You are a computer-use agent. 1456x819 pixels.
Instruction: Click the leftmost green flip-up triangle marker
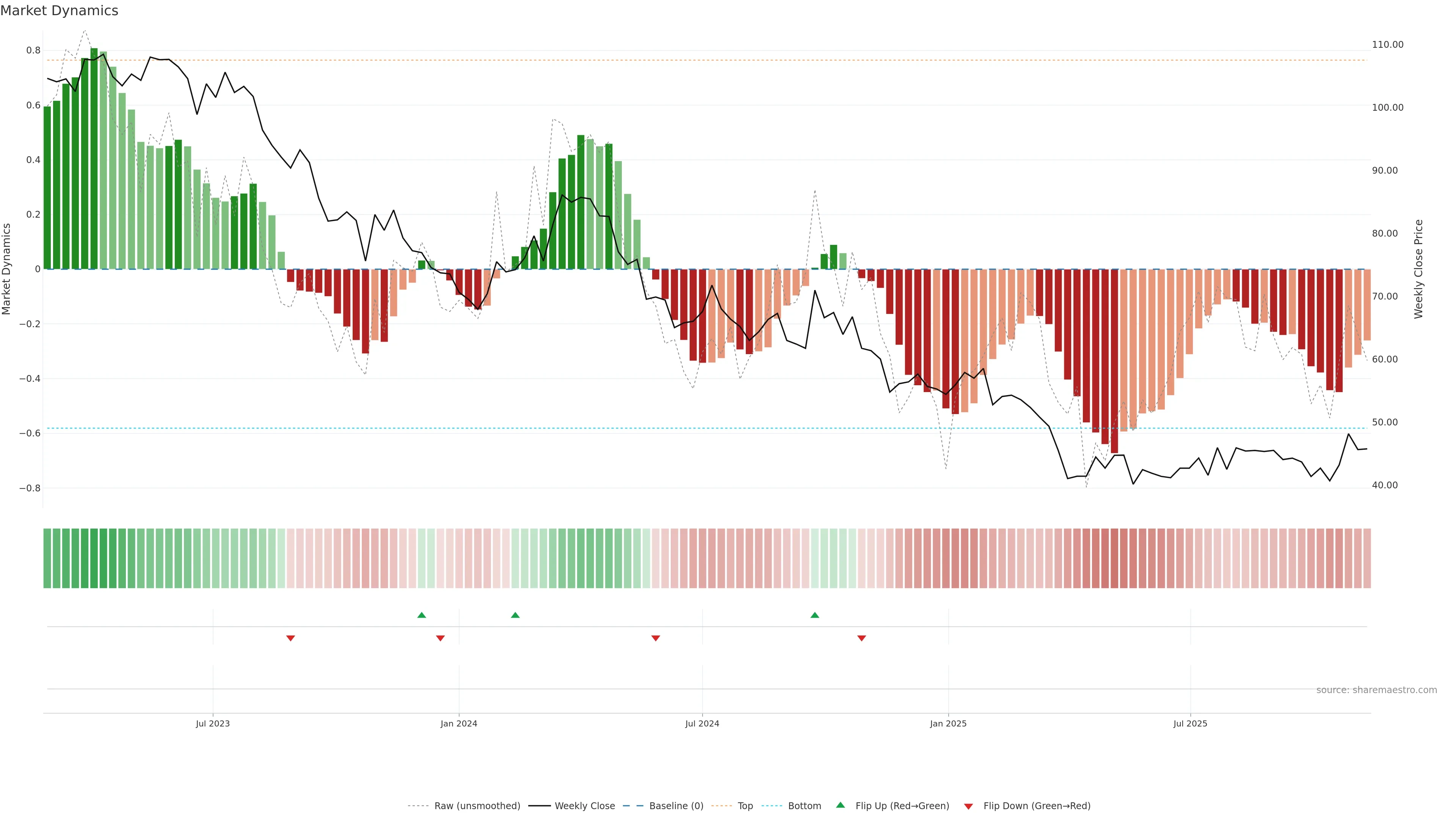(x=421, y=615)
